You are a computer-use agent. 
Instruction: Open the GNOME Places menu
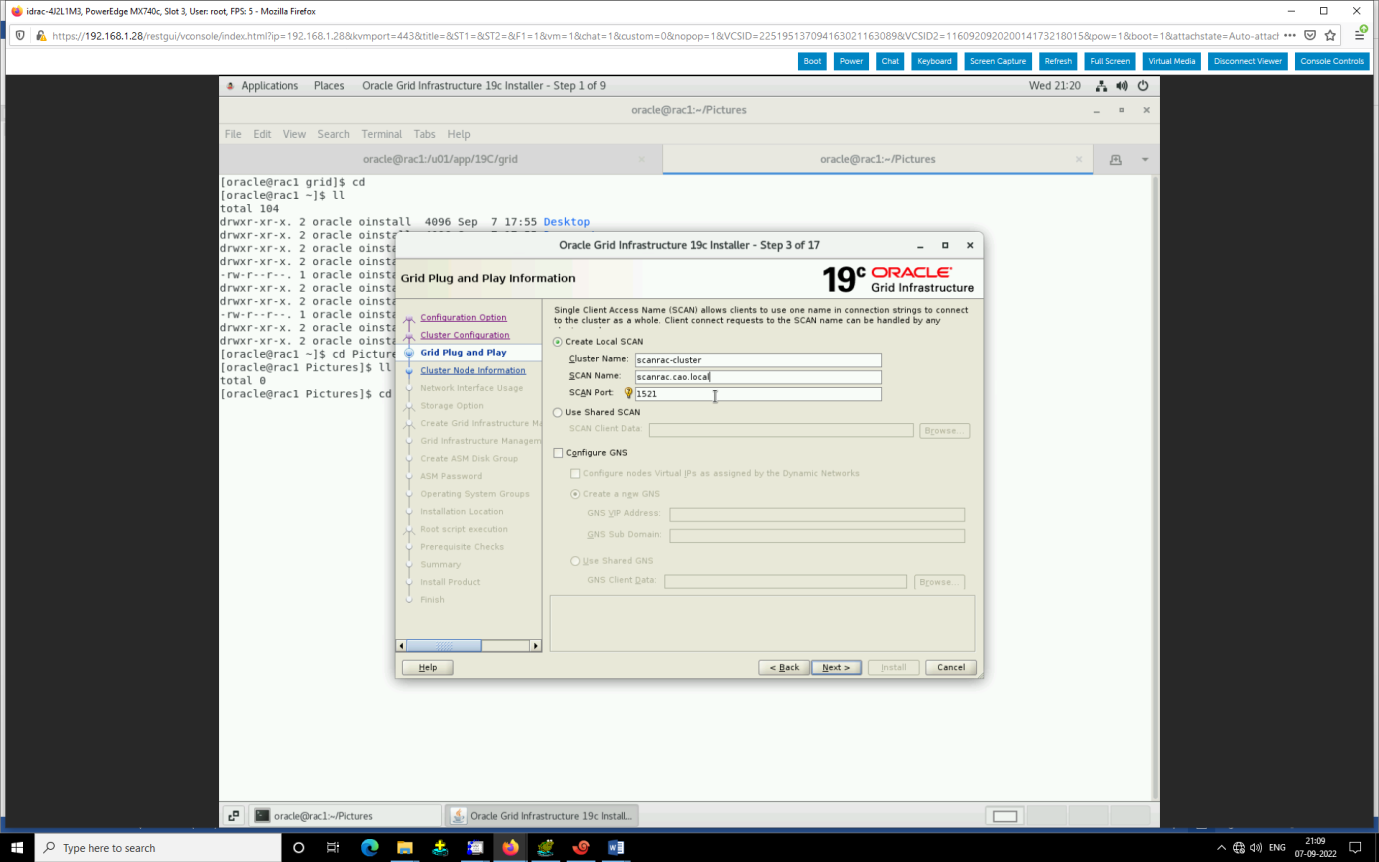(329, 86)
